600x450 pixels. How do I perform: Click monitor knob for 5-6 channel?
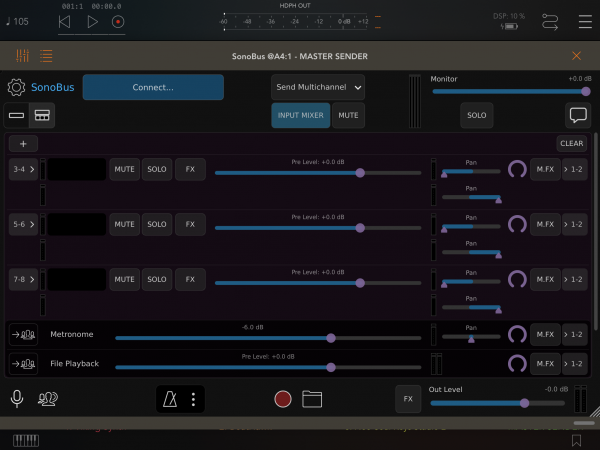517,224
